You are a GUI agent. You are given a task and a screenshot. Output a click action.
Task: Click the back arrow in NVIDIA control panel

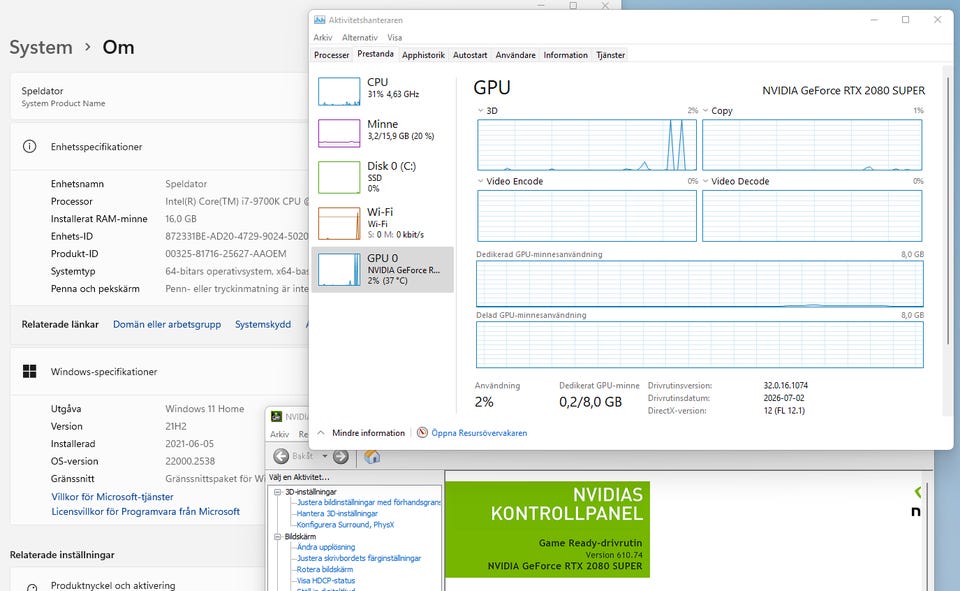(x=281, y=456)
